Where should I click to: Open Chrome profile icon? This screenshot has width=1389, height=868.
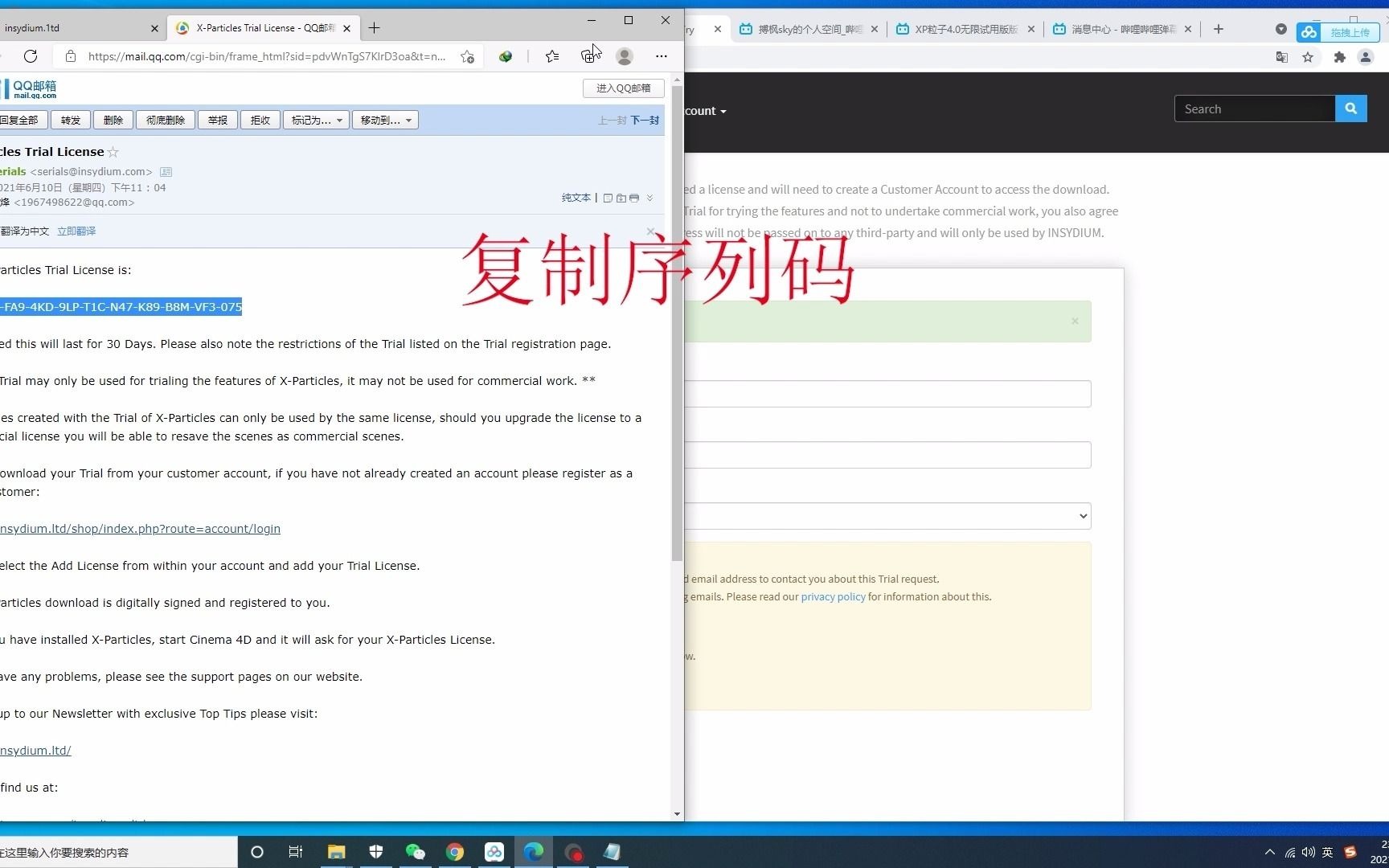click(x=1365, y=57)
